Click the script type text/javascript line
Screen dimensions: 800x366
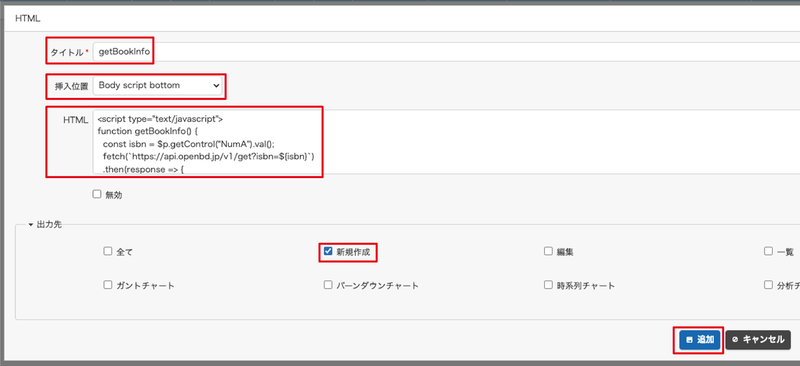click(161, 119)
